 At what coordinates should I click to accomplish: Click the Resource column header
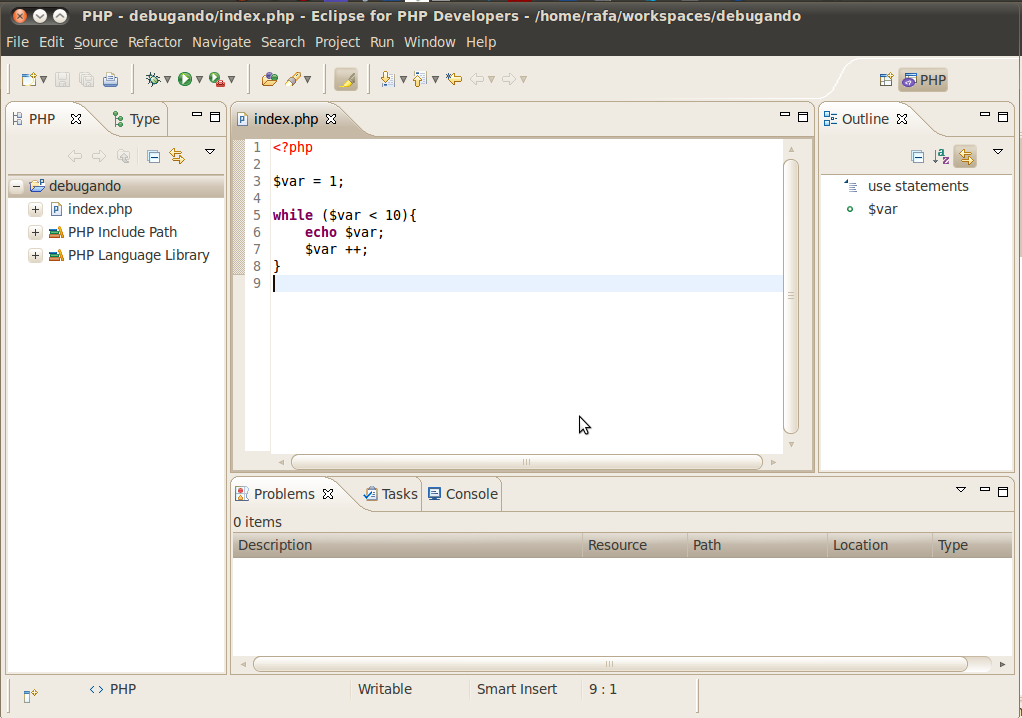pyautogui.click(x=635, y=545)
